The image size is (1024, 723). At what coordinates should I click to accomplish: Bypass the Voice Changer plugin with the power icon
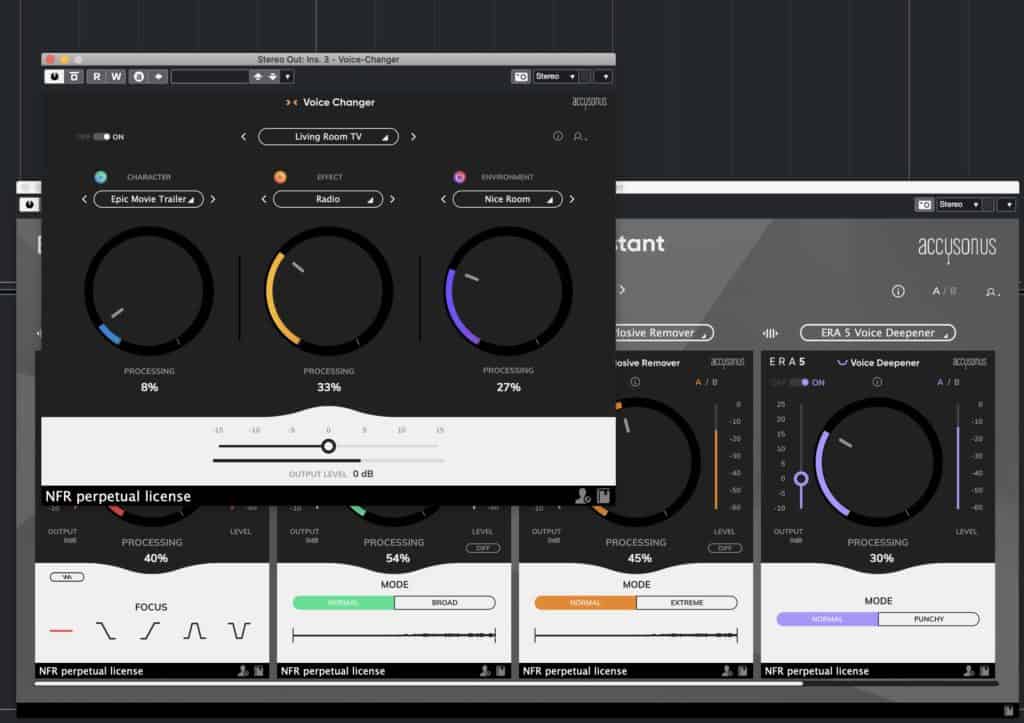(x=54, y=76)
